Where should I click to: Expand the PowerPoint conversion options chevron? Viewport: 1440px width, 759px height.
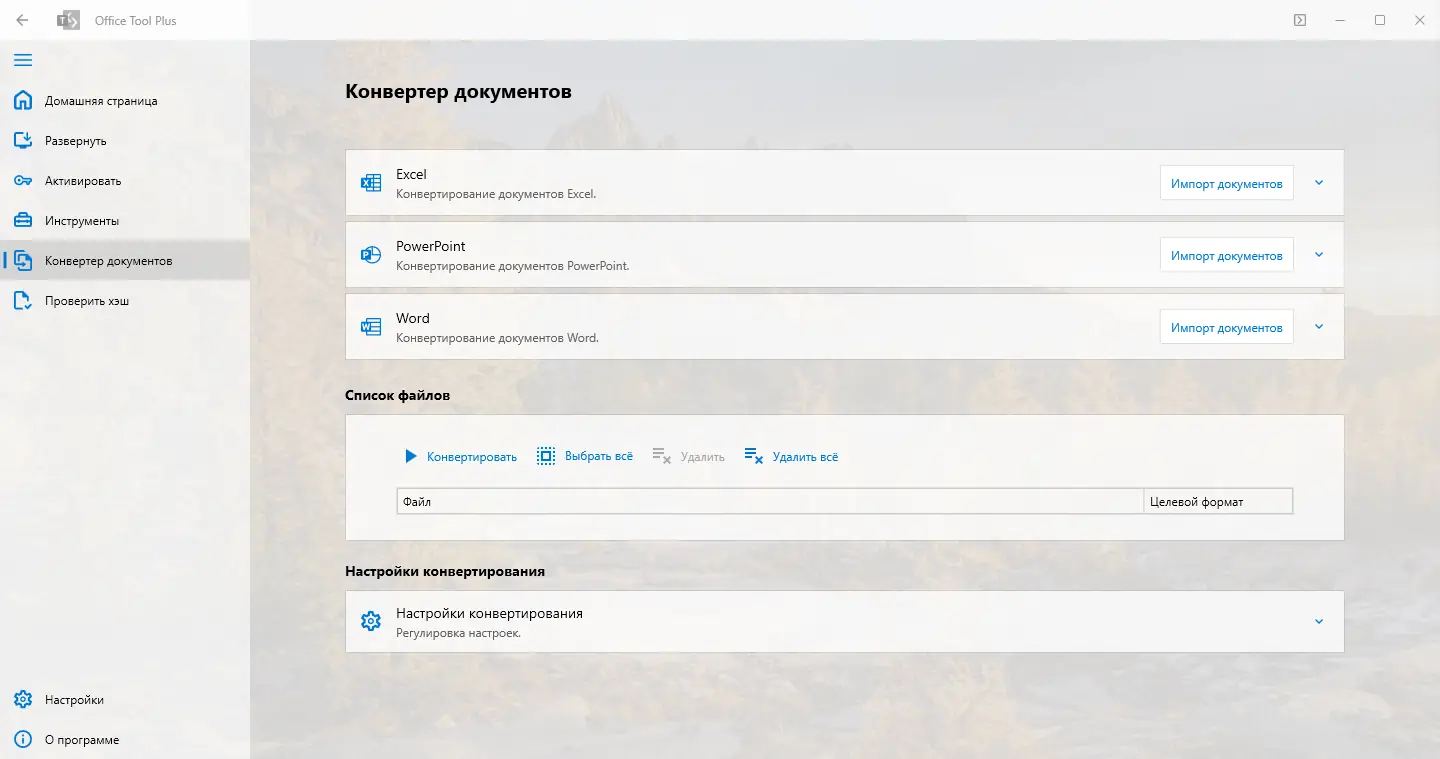[1319, 255]
